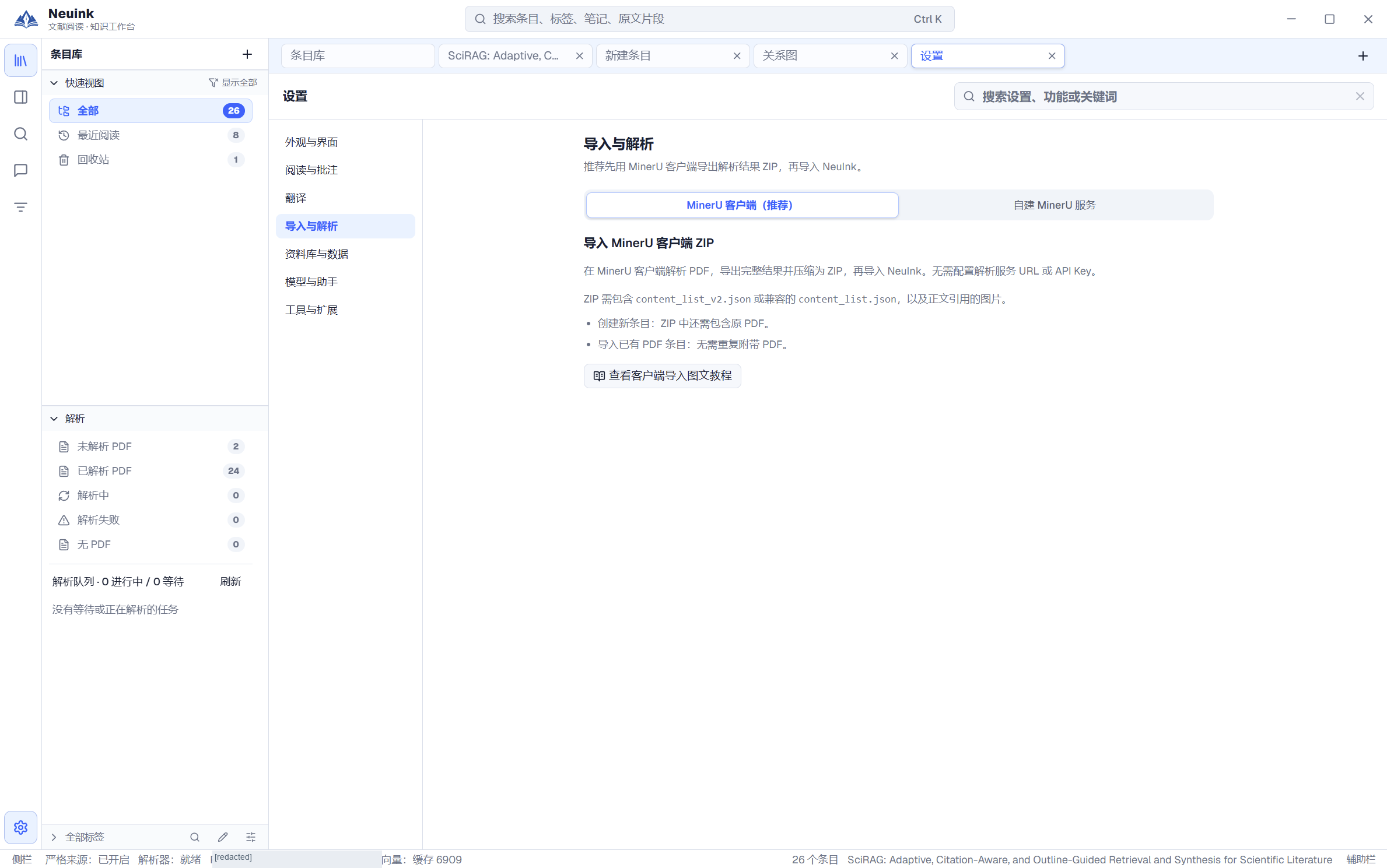This screenshot has height=868, width=1387.
Task: Toggle 侧栏 in the status bar
Action: pos(22,860)
